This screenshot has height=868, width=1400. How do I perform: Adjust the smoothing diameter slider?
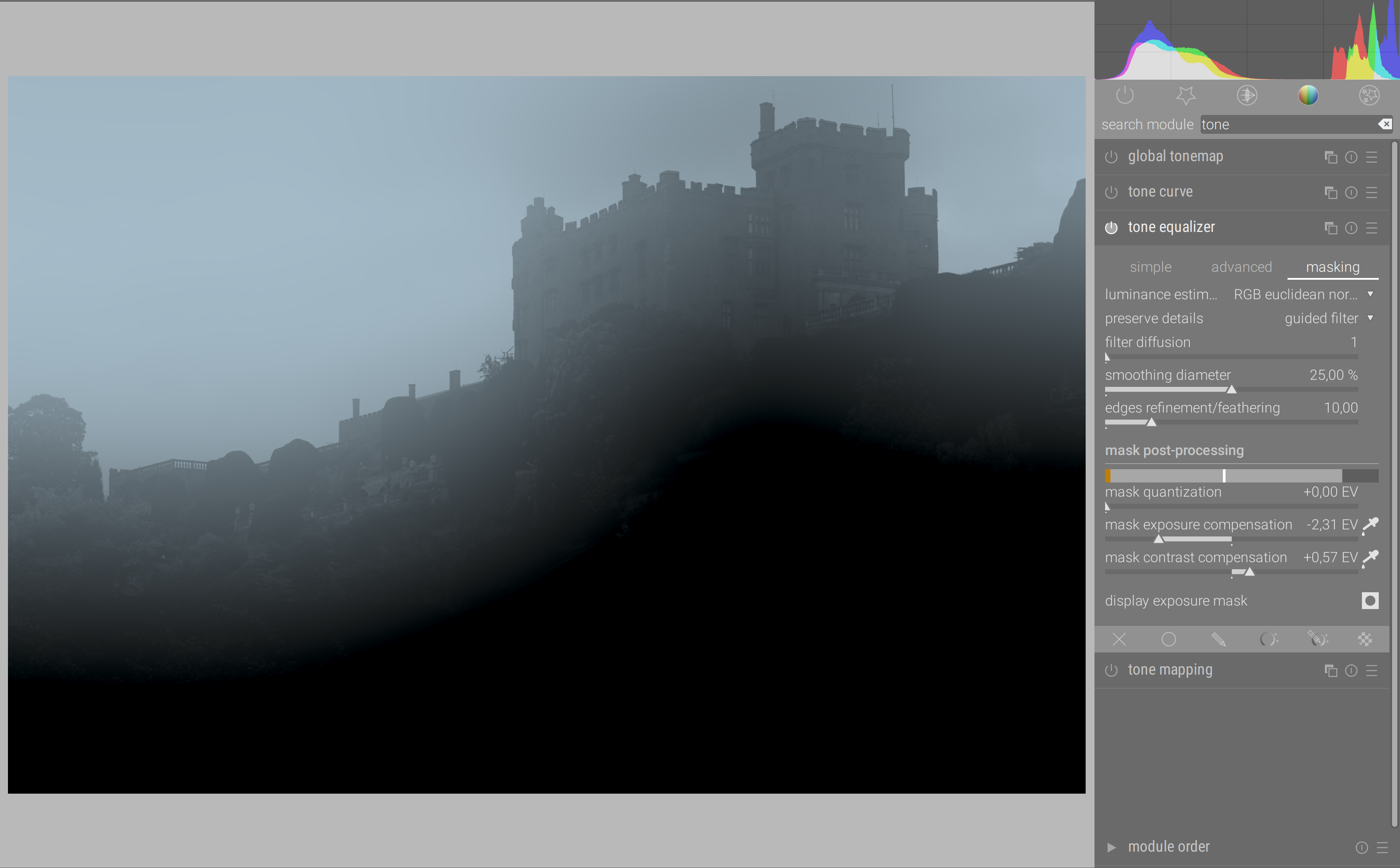pyautogui.click(x=1230, y=390)
